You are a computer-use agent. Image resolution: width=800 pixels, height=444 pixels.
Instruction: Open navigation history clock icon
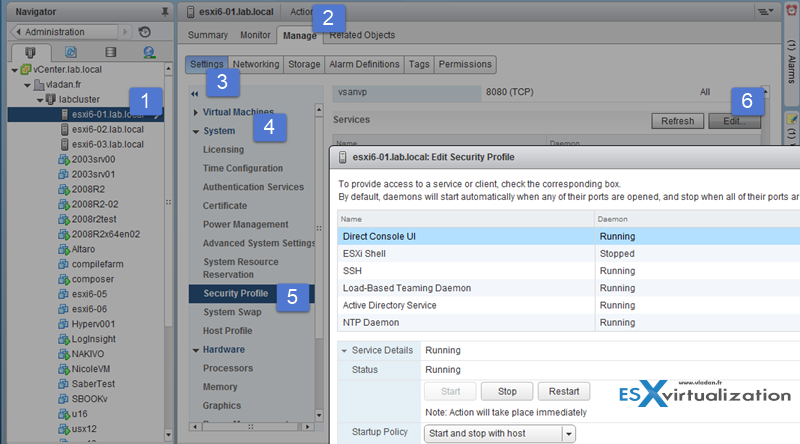(x=145, y=32)
